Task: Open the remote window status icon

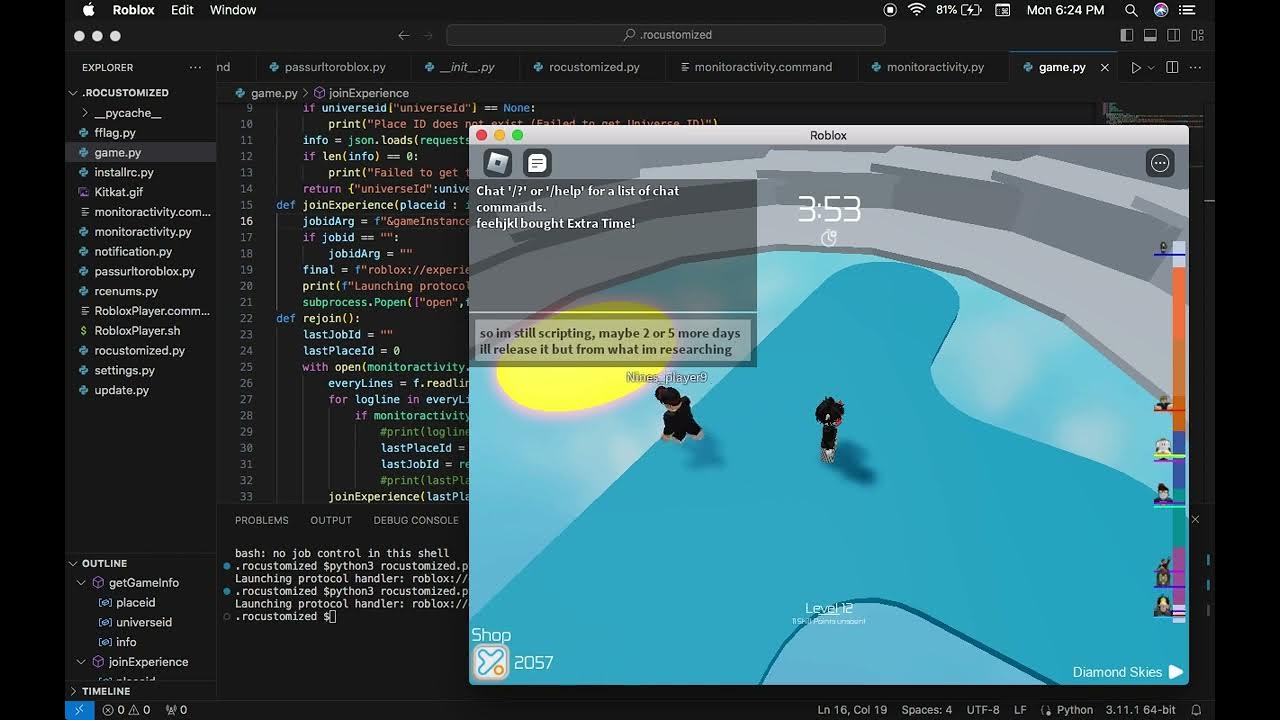Action: 80,710
